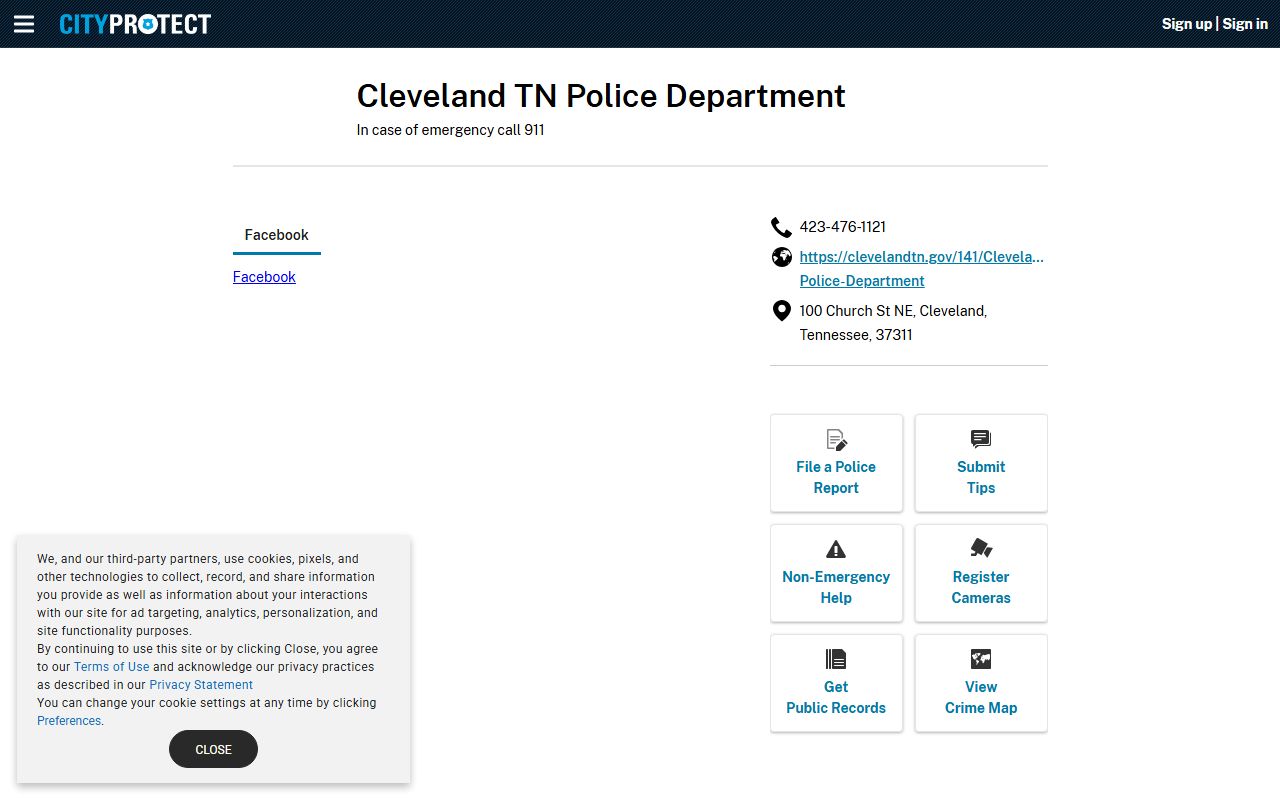The width and height of the screenshot is (1280, 800).
Task: Open the hamburger navigation menu
Action: click(24, 24)
